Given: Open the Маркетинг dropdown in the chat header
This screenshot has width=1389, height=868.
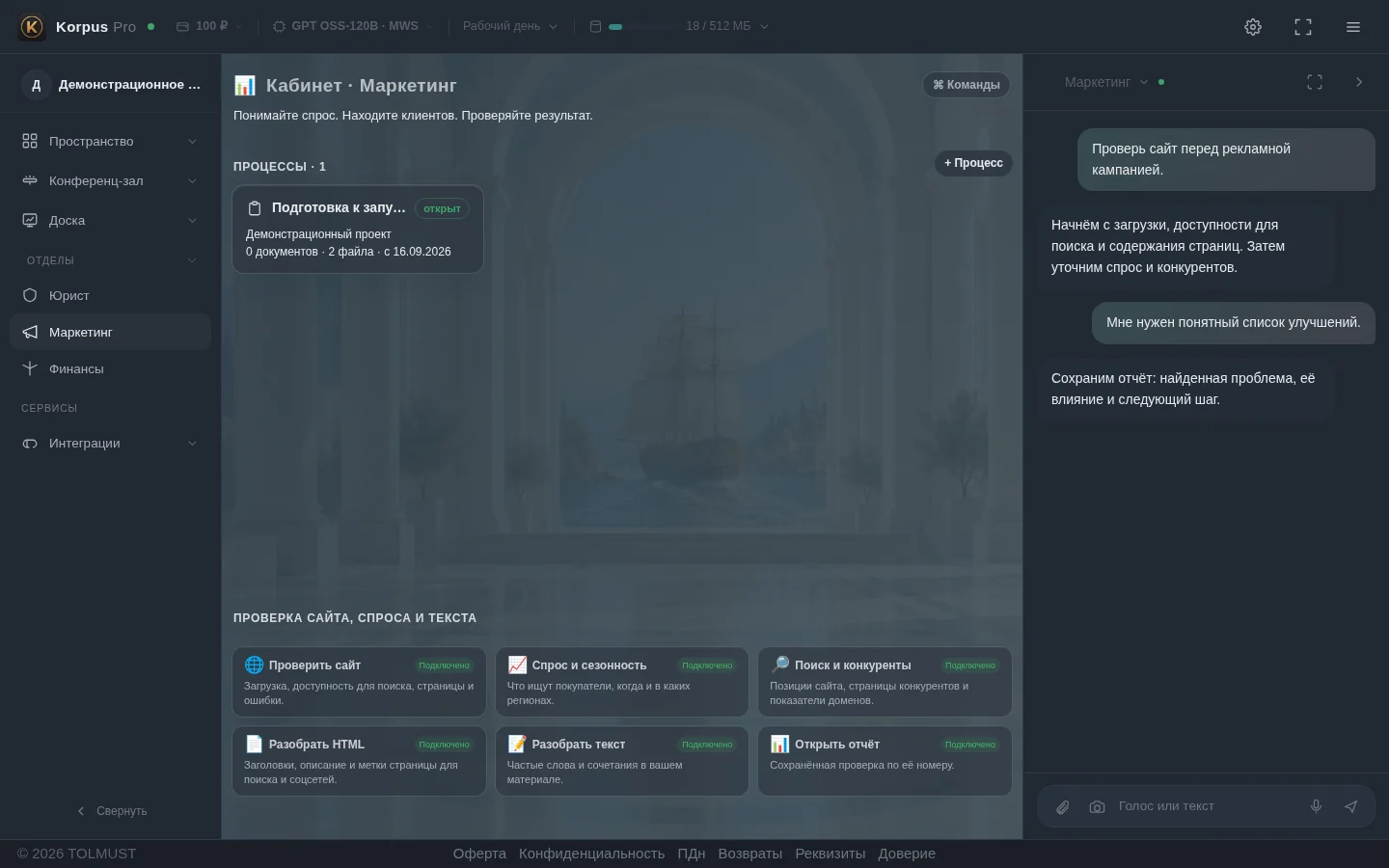Looking at the screenshot, I should [1107, 82].
